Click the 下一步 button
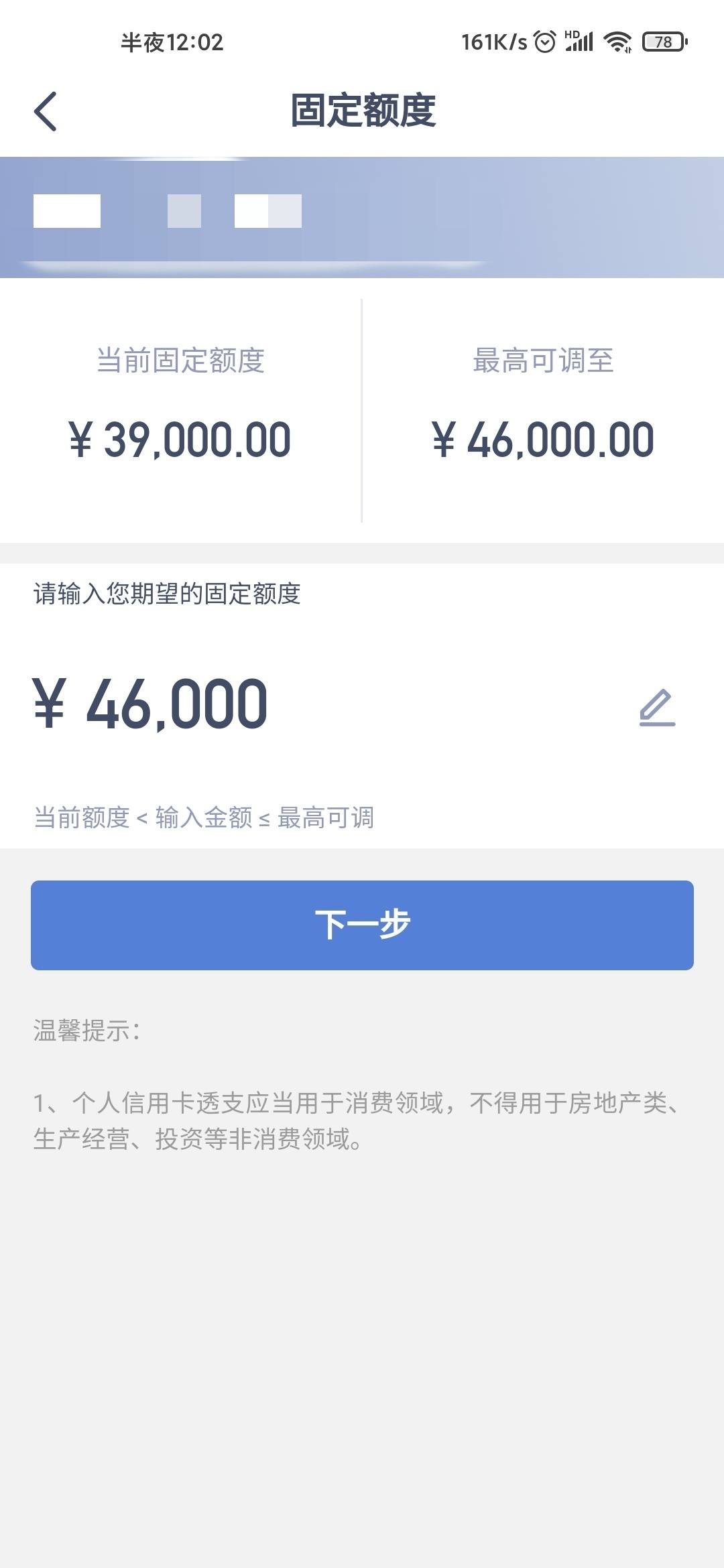This screenshot has width=724, height=1568. tap(362, 925)
